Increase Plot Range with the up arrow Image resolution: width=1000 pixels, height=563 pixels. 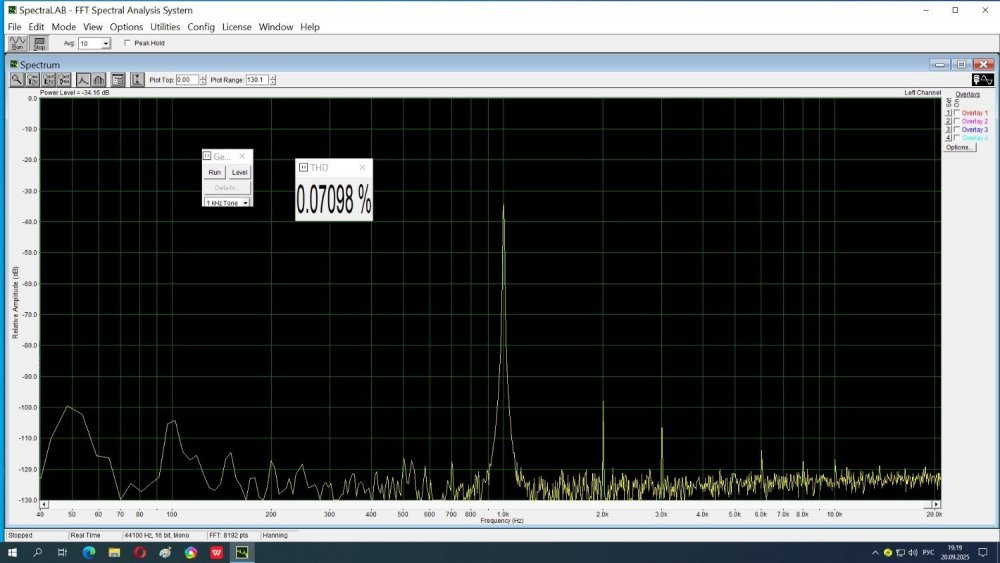pyautogui.click(x=273, y=77)
